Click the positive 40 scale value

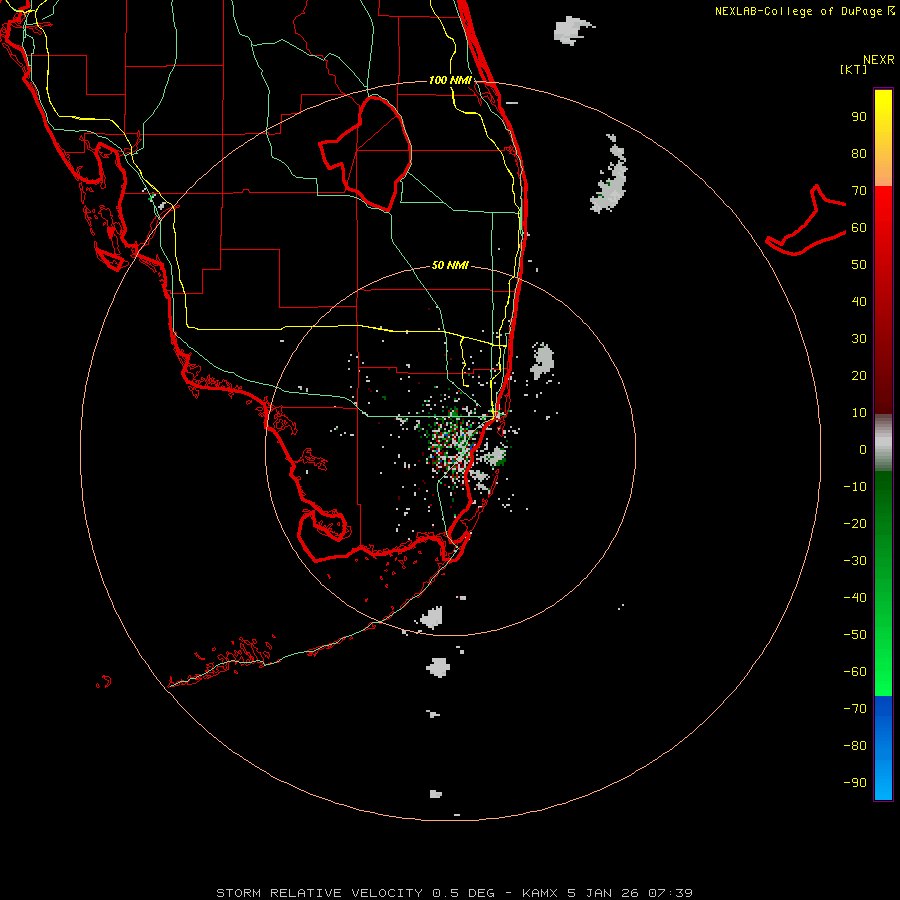[859, 302]
